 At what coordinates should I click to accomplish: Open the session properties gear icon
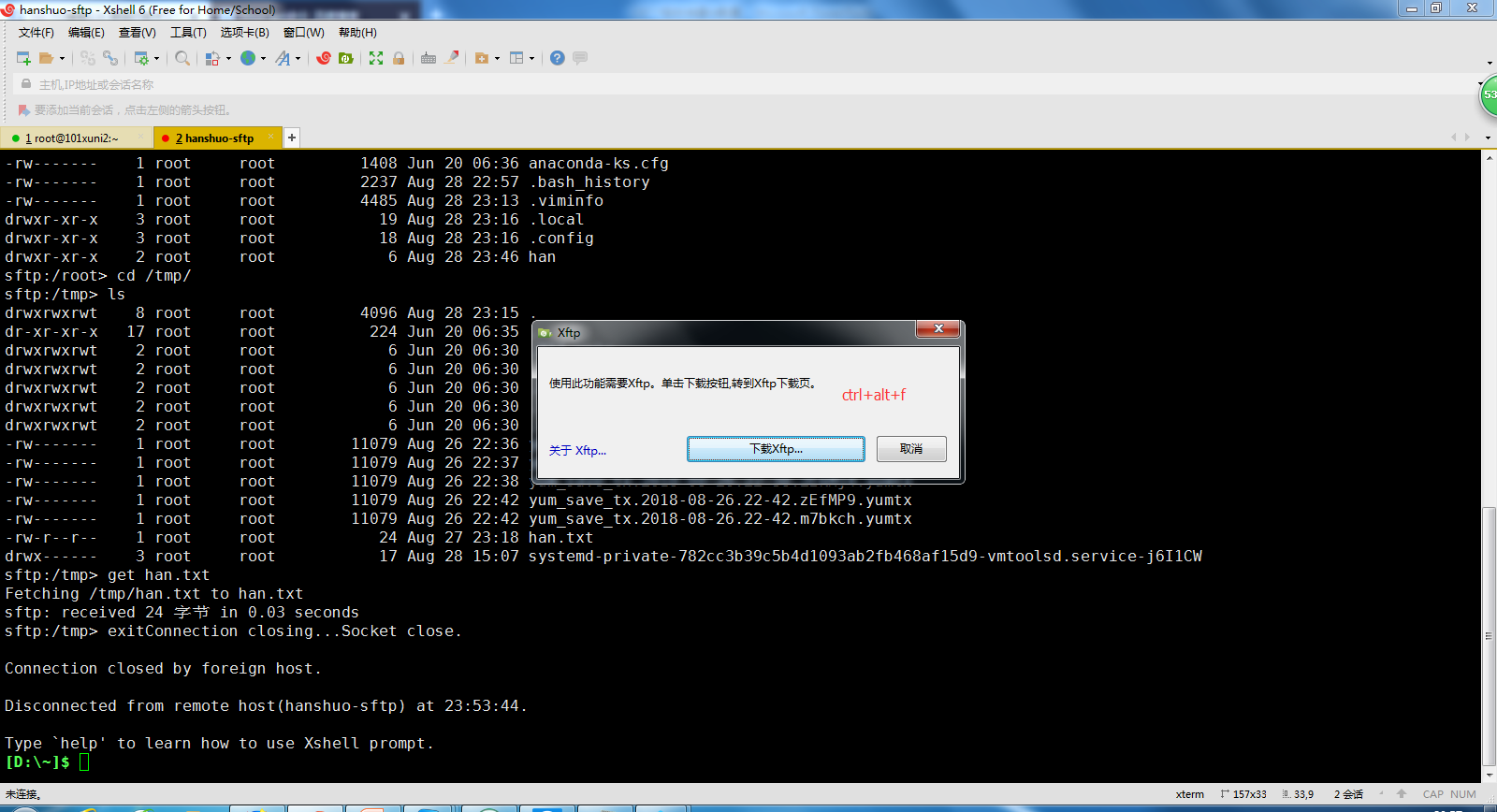[141, 58]
